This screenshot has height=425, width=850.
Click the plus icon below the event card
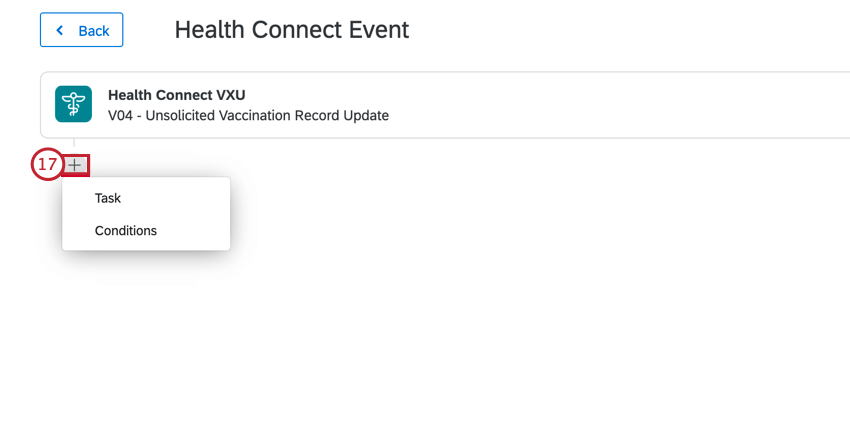75,165
